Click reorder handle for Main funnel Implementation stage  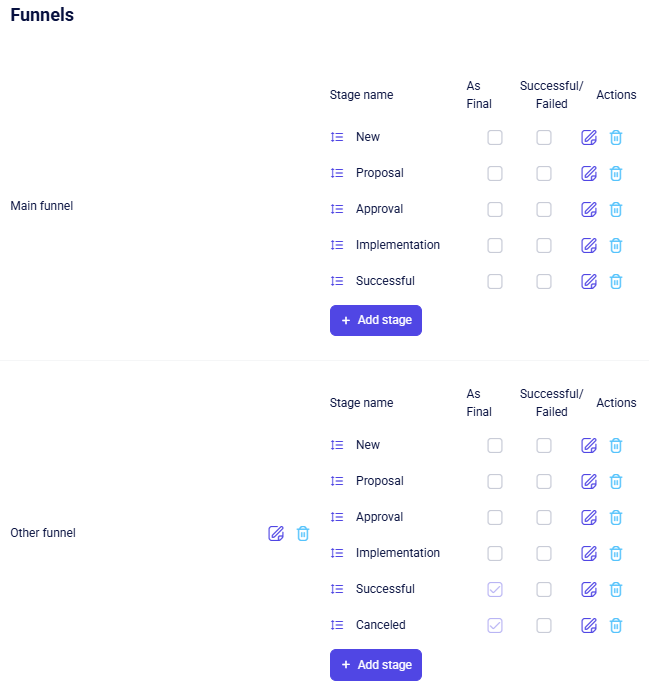pos(337,246)
